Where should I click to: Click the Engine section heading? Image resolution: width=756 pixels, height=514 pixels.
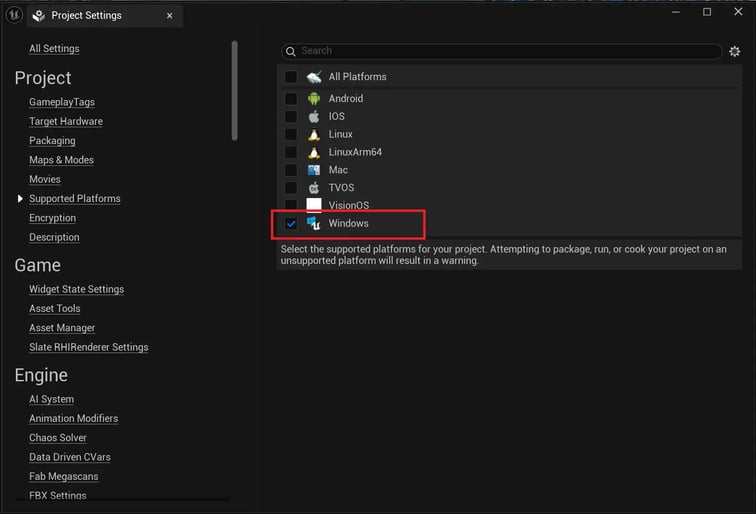[41, 375]
